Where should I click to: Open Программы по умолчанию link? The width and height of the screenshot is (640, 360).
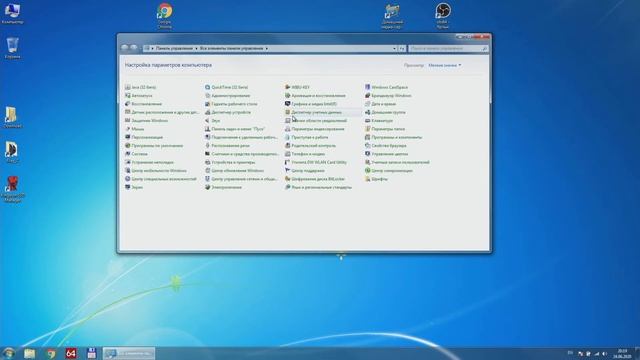pos(157,146)
